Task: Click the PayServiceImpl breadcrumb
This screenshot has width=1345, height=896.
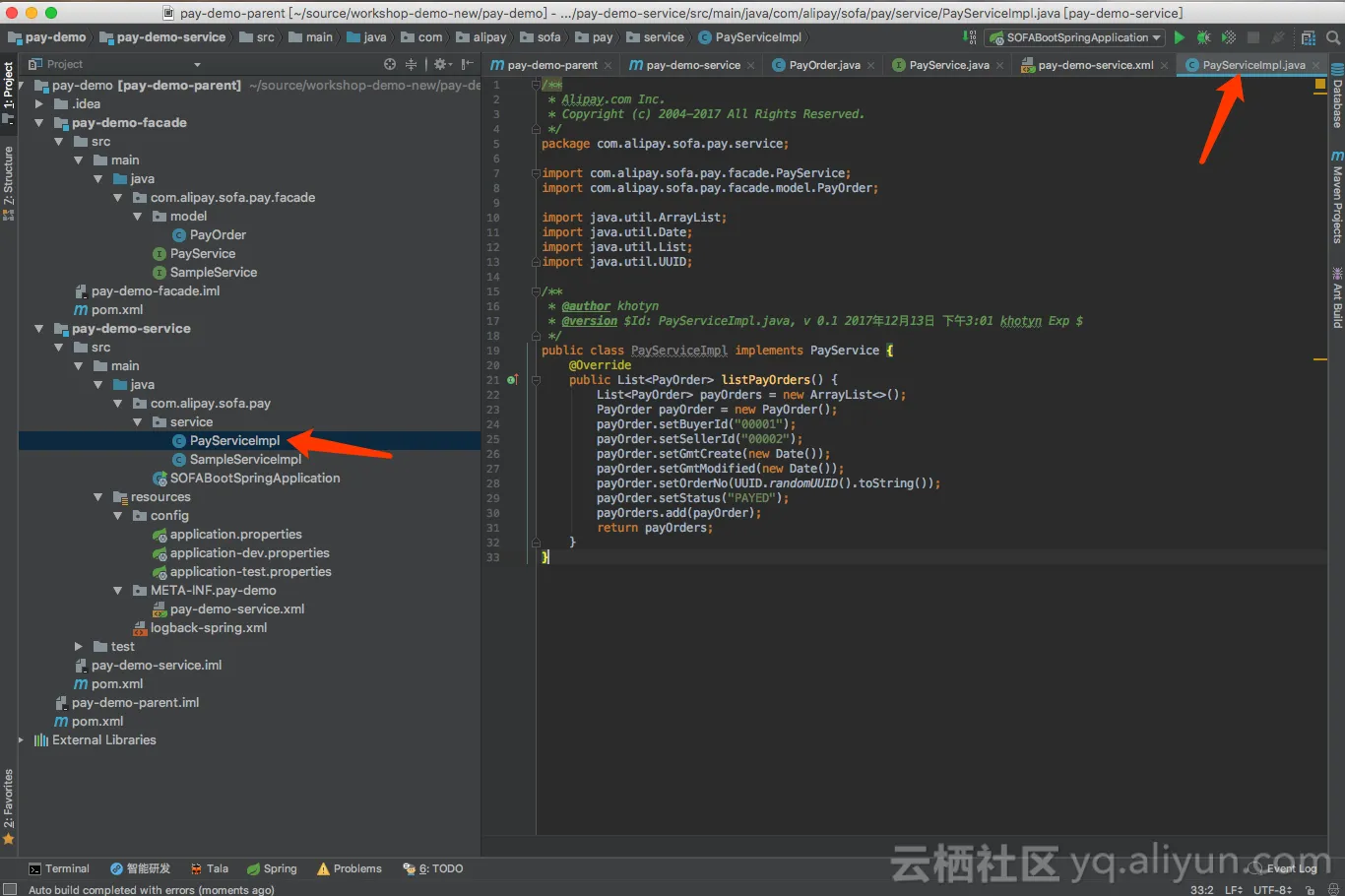Action: pos(750,37)
